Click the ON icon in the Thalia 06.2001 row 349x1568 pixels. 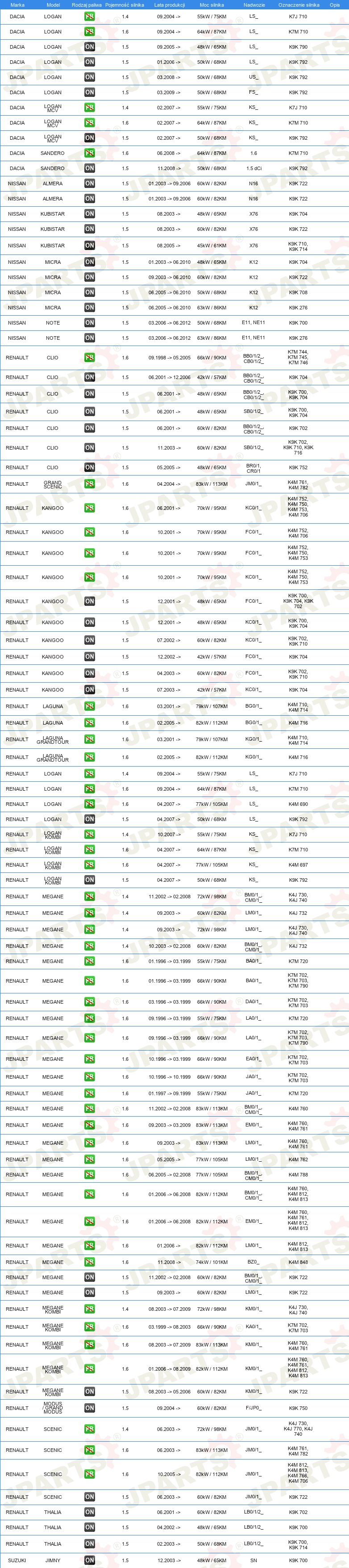point(89,1512)
